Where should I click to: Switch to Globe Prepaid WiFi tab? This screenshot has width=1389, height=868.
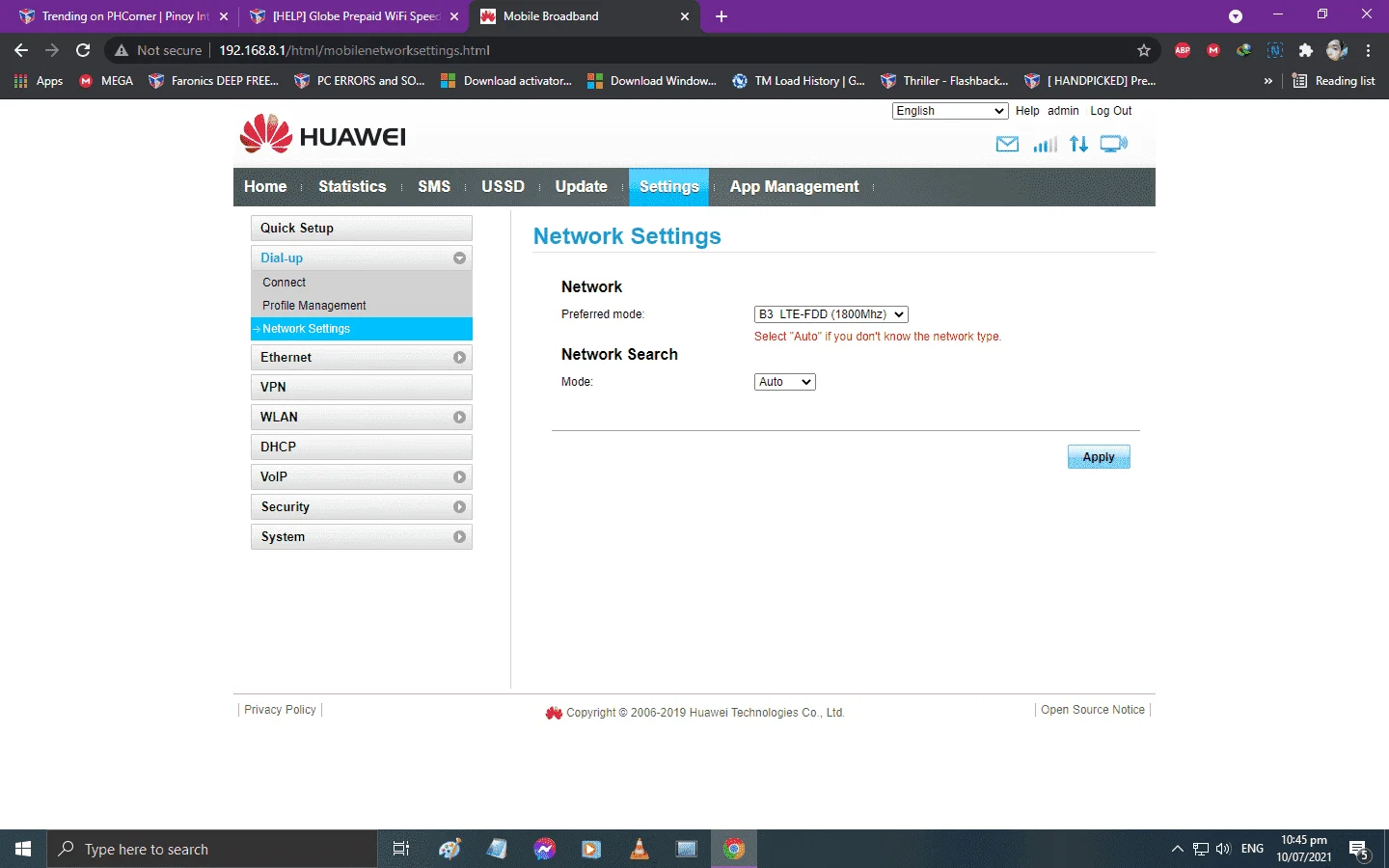[x=352, y=16]
